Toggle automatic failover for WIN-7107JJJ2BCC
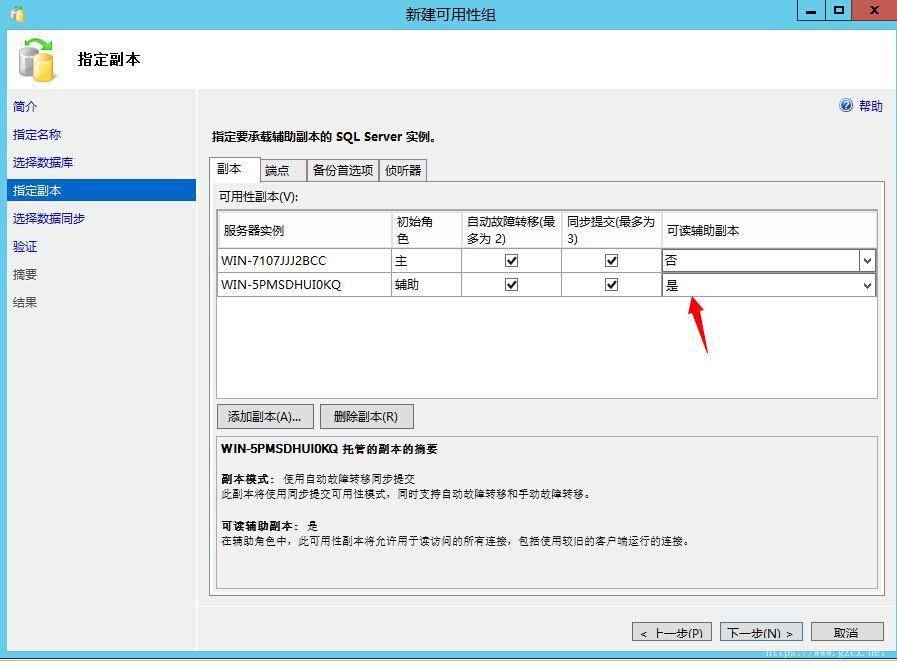Screen dimensions: 897x668 [511, 261]
